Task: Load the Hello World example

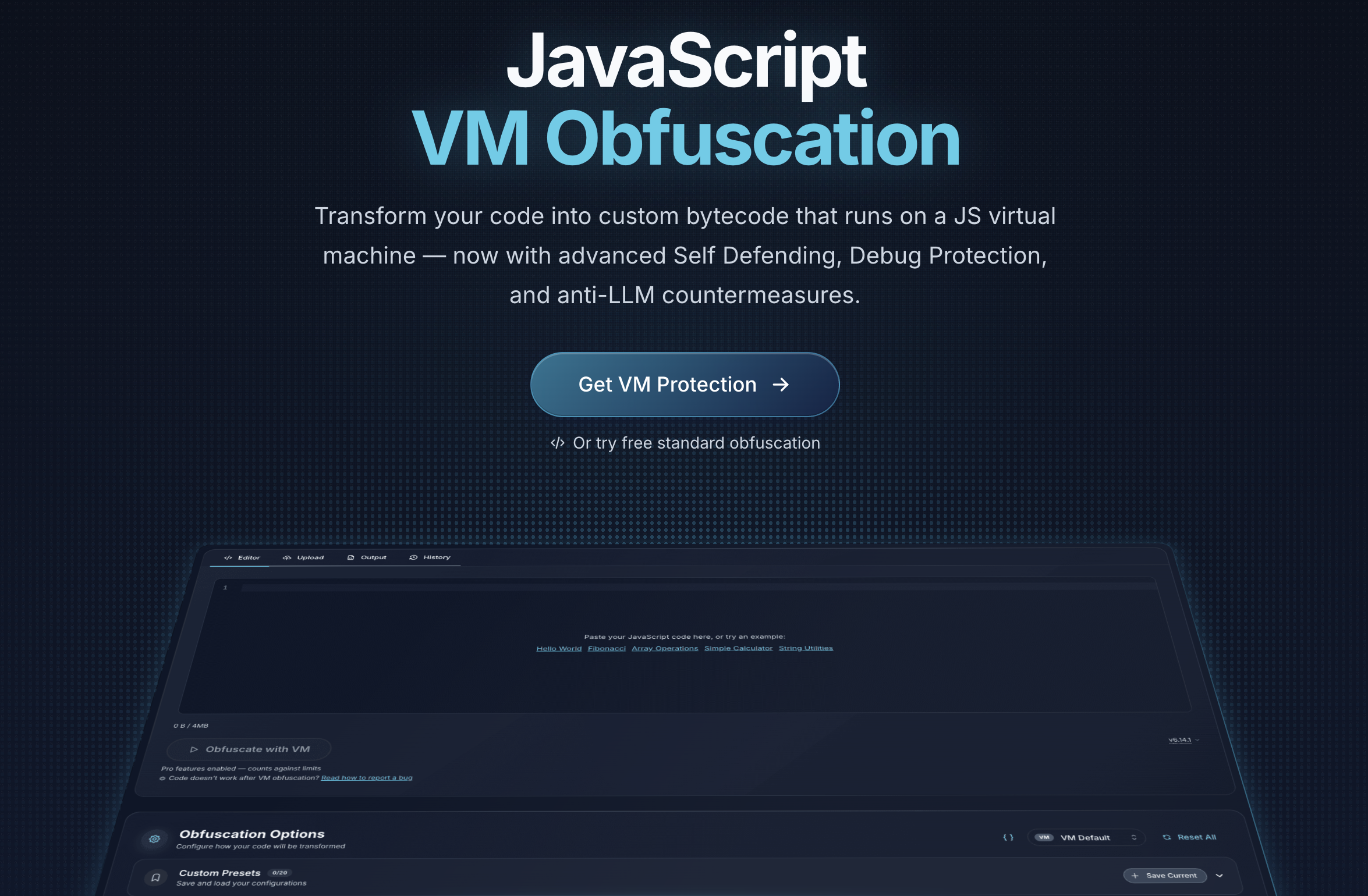Action: [x=559, y=648]
